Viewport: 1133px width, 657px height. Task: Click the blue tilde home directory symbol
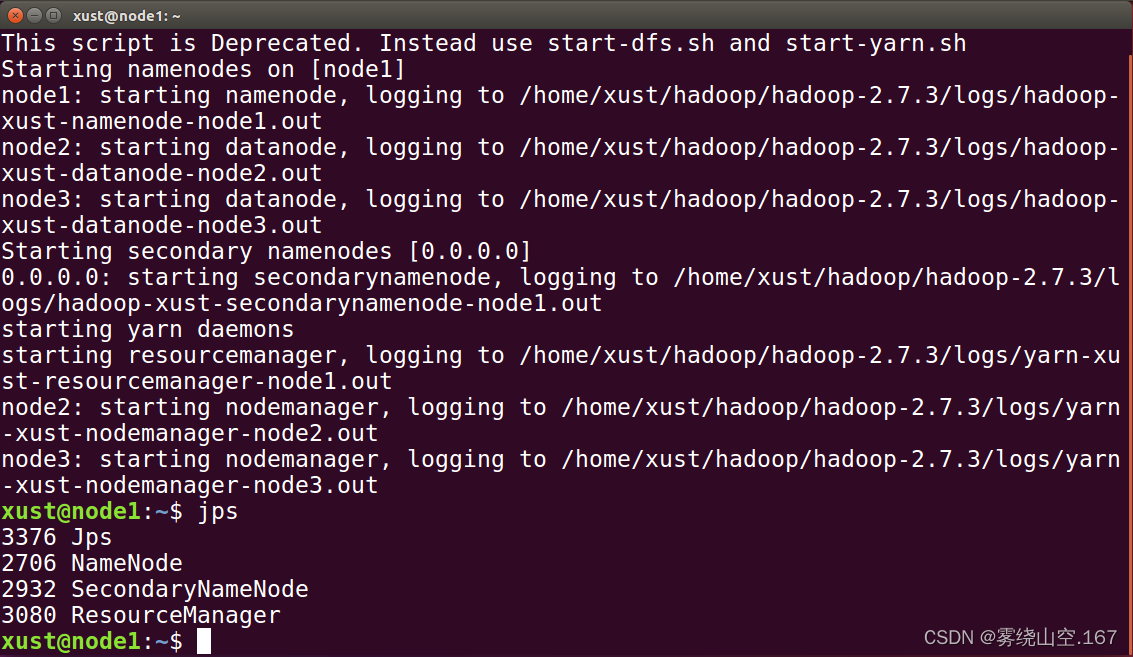click(161, 641)
